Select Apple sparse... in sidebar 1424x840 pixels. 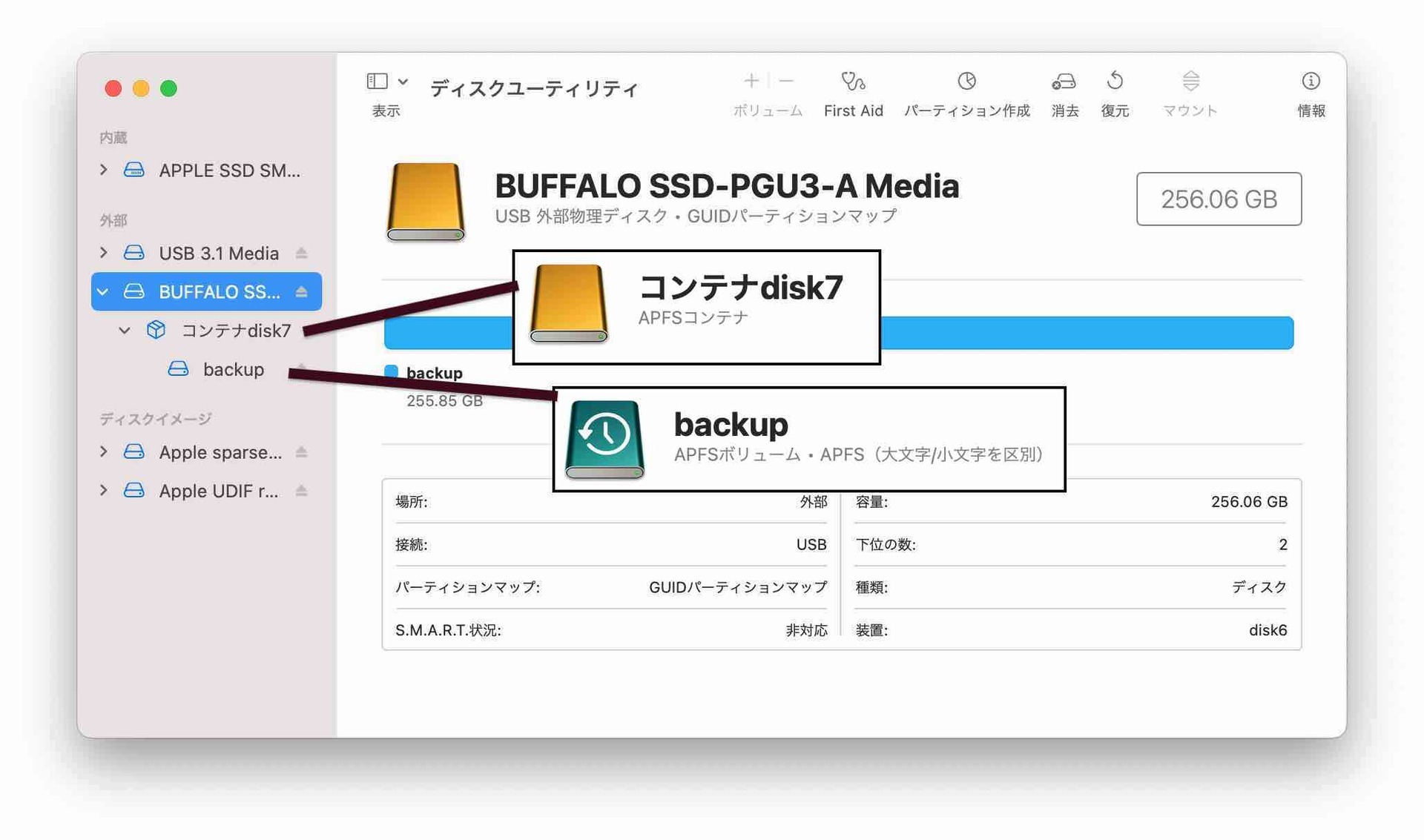click(x=206, y=452)
